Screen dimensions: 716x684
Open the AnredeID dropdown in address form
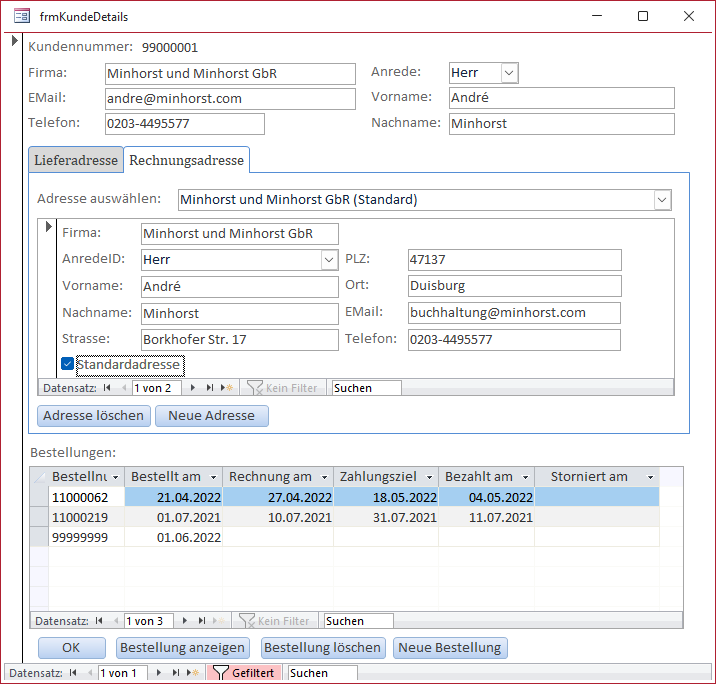click(x=329, y=260)
